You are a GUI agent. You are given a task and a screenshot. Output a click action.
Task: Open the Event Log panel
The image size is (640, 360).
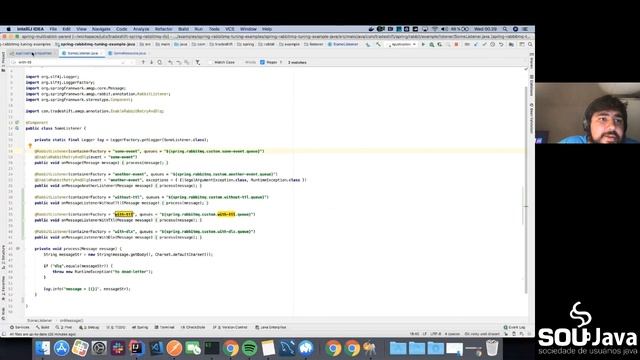[514, 327]
